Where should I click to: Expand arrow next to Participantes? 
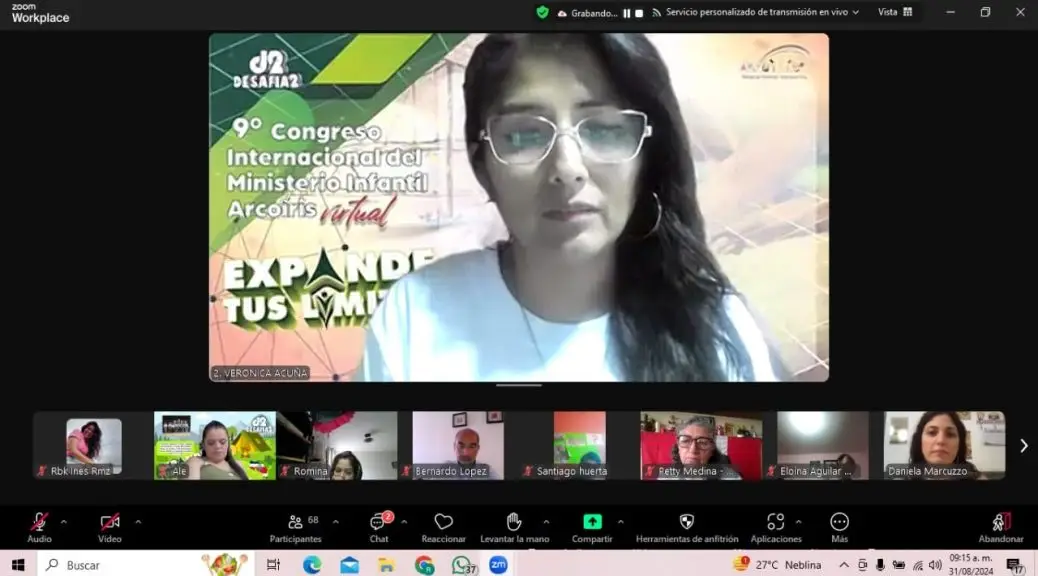(x=336, y=522)
